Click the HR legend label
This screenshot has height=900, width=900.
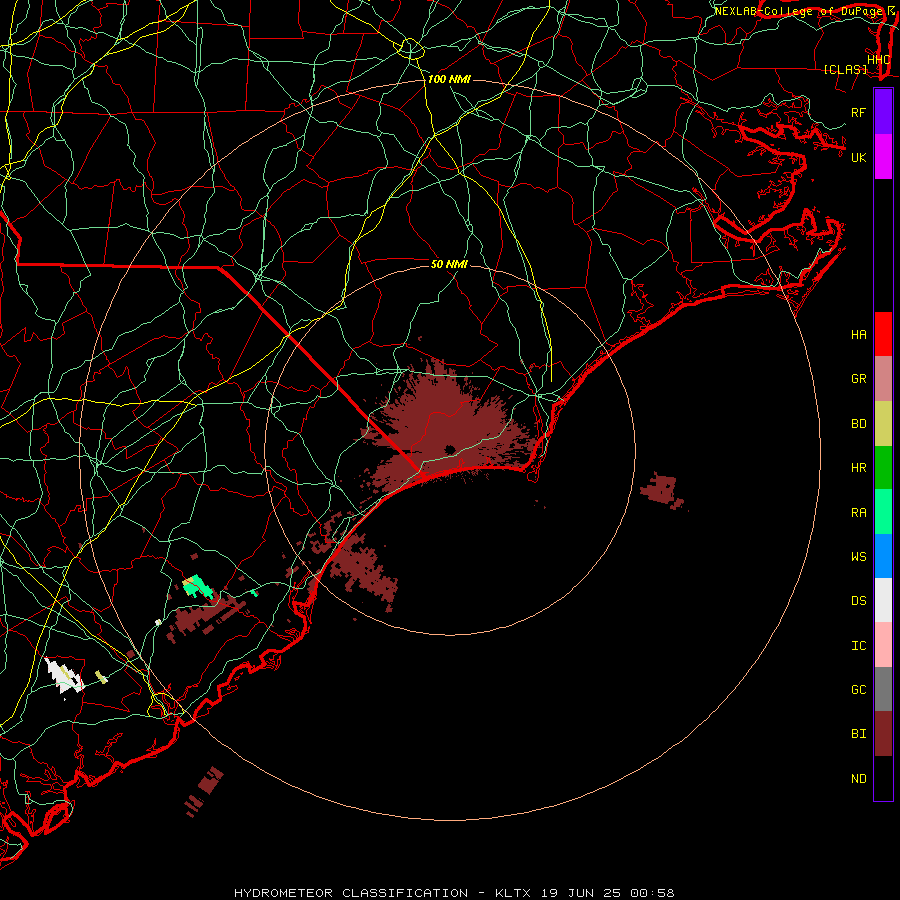tap(858, 468)
